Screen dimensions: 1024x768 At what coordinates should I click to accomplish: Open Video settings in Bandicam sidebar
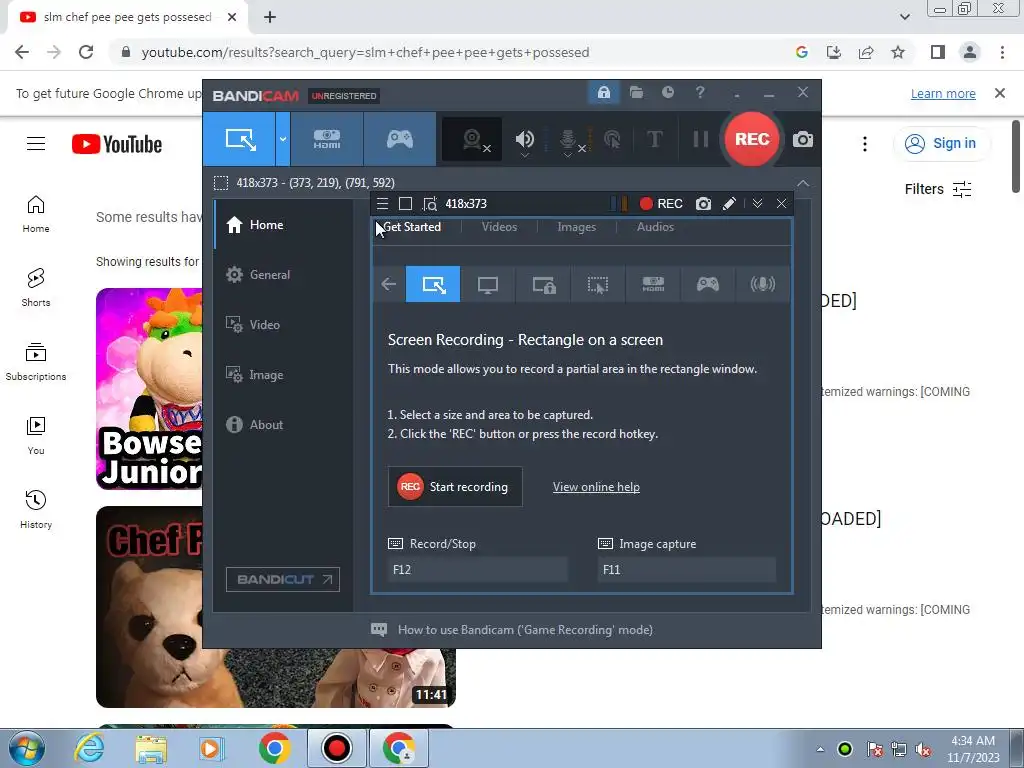click(x=283, y=325)
